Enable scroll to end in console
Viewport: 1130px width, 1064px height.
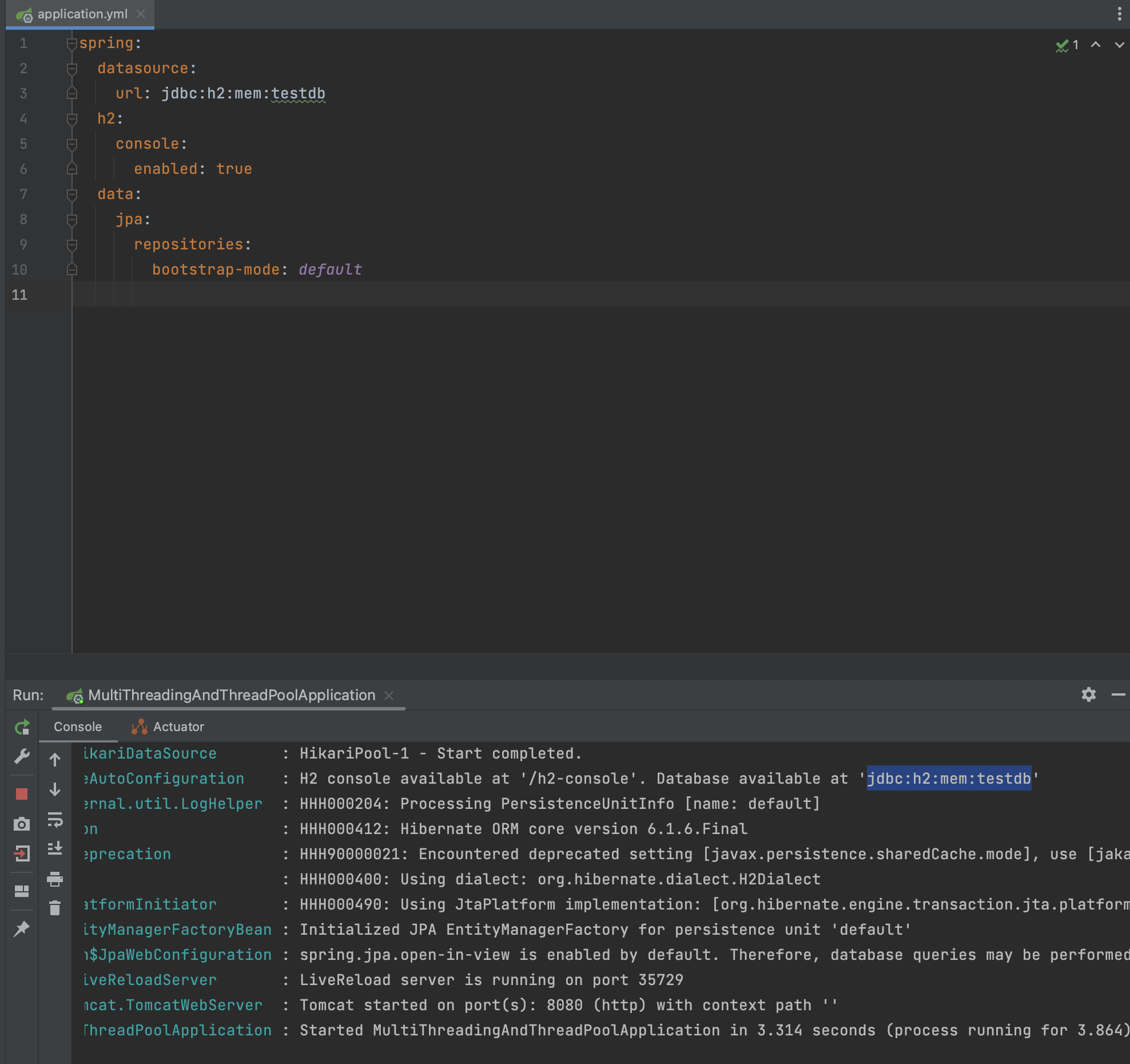tap(55, 848)
